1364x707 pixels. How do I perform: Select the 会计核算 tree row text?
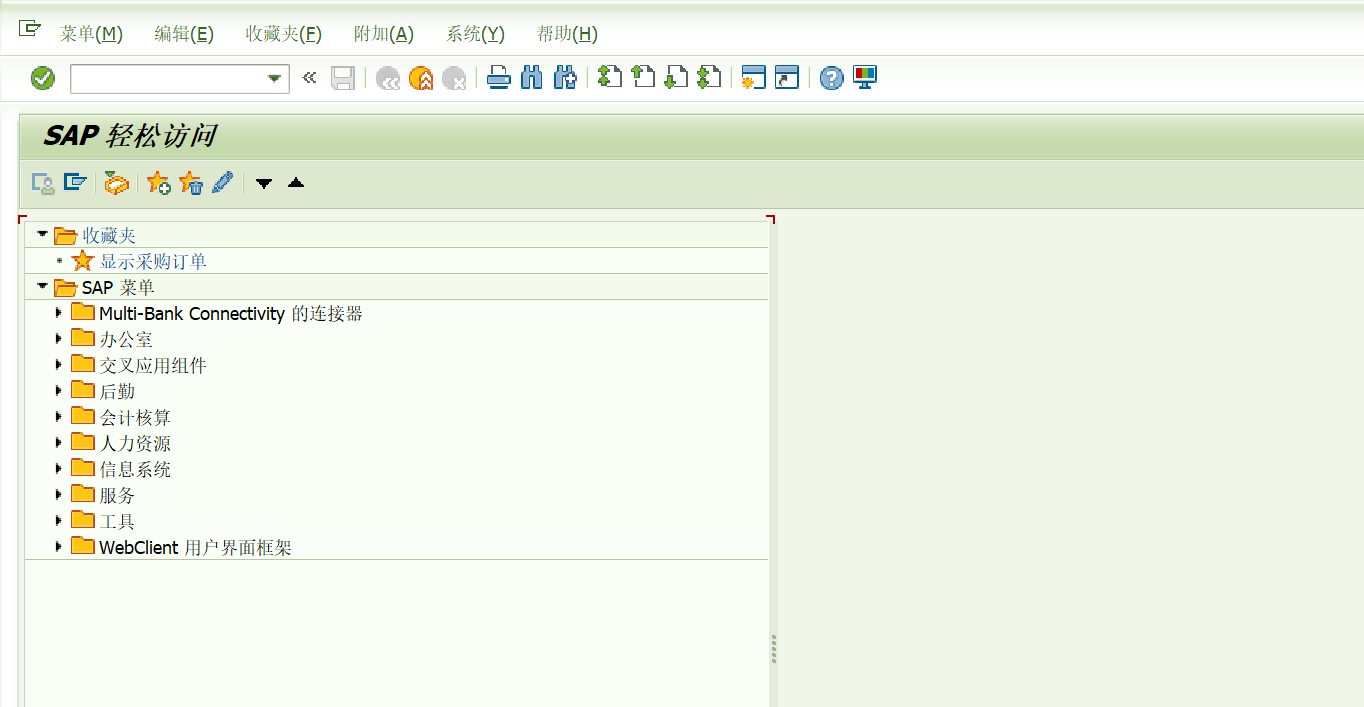tap(135, 418)
